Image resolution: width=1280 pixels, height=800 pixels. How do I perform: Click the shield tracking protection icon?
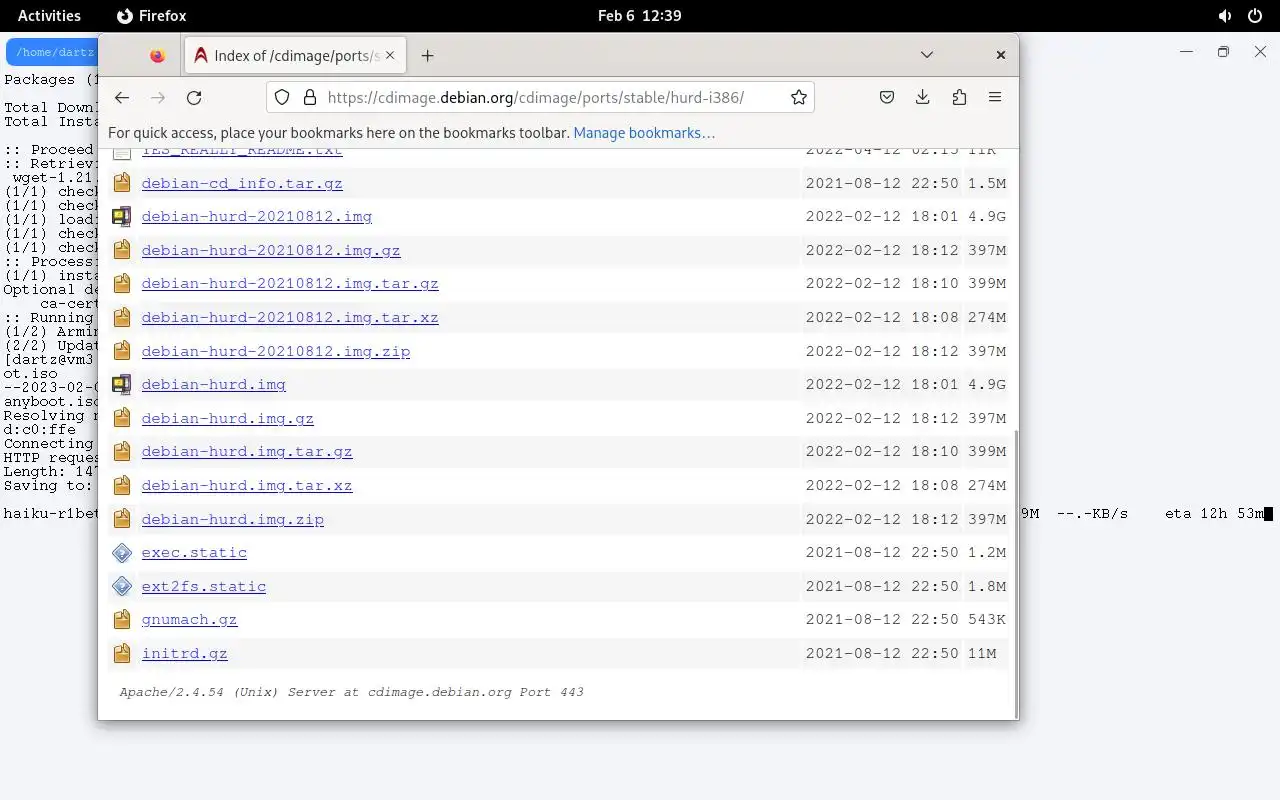[x=282, y=97]
